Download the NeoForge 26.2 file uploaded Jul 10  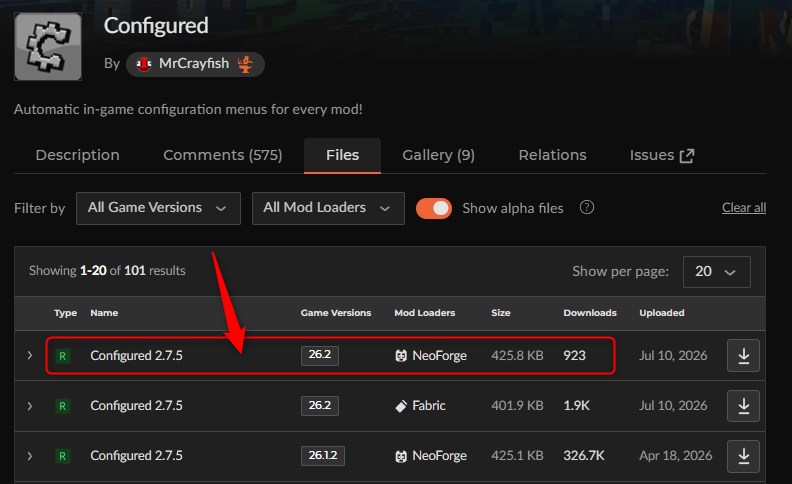pyautogui.click(x=744, y=356)
